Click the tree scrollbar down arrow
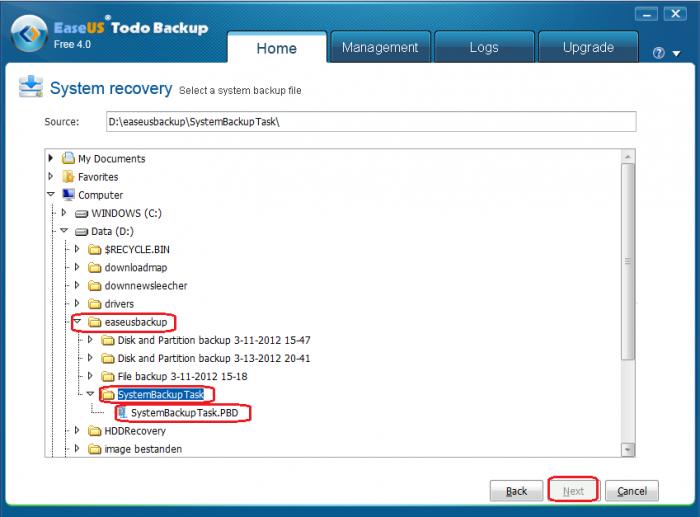 (628, 450)
